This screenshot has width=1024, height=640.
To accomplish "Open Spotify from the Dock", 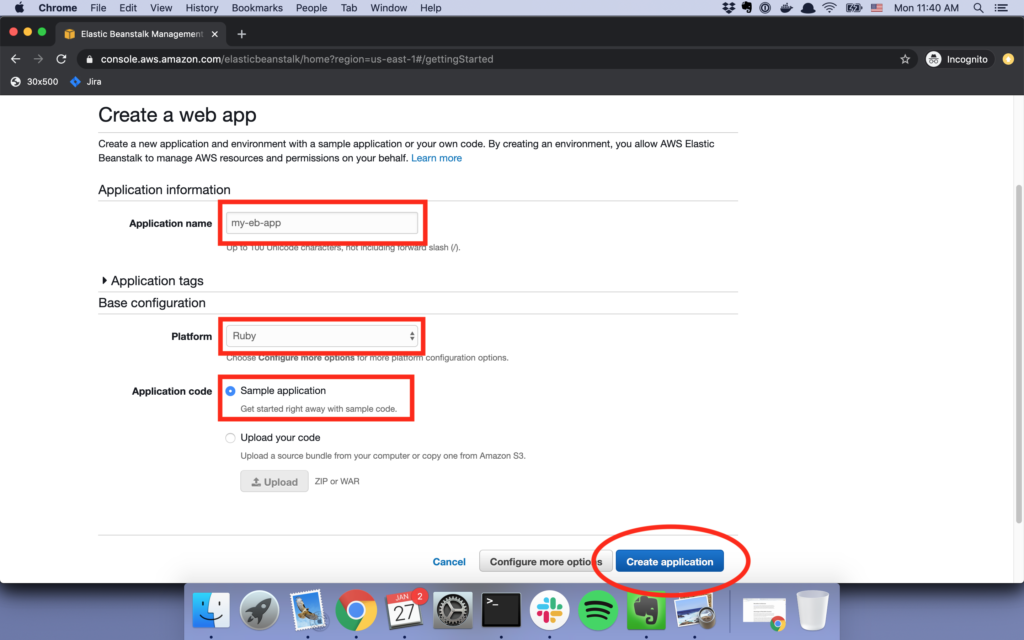I will pos(596,610).
